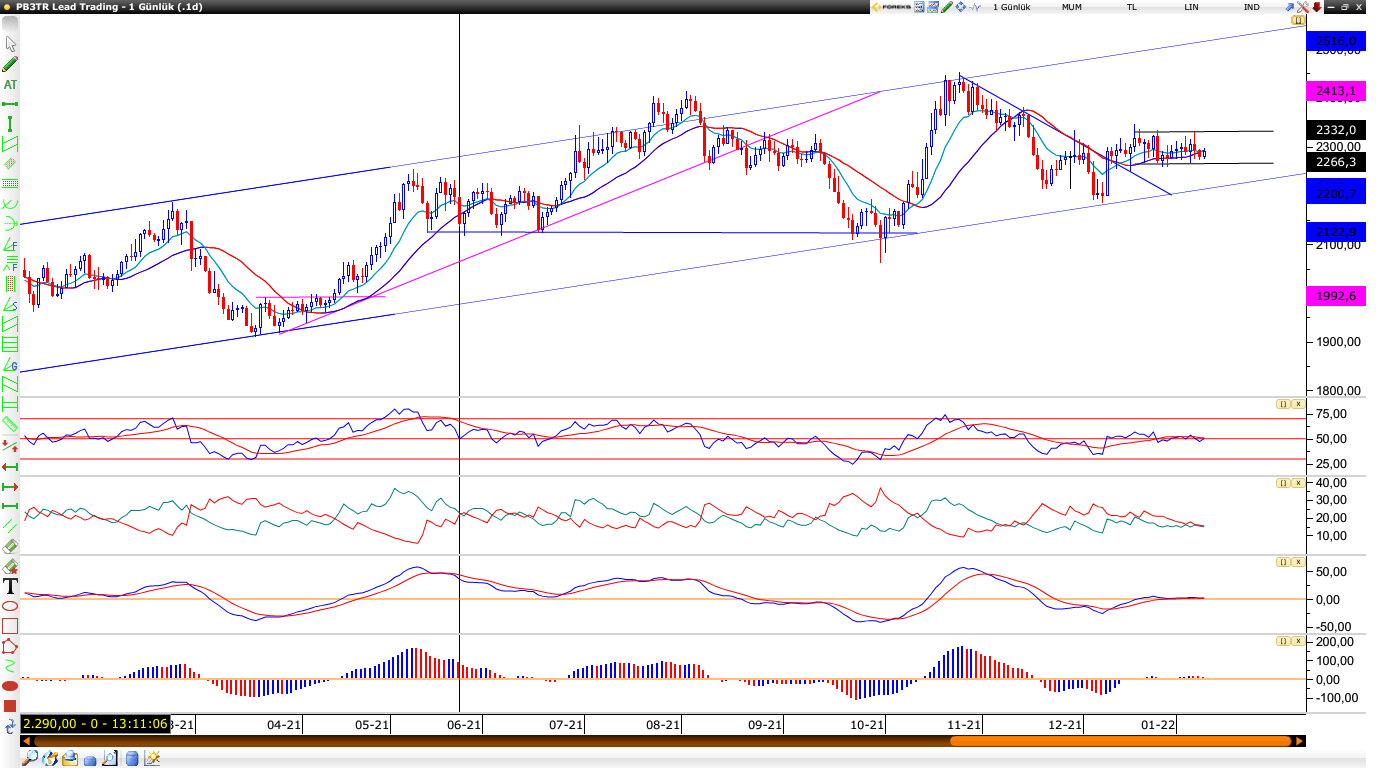This screenshot has width=1380, height=768.
Task: Toggle the MUM chart type option
Action: [x=1072, y=7]
